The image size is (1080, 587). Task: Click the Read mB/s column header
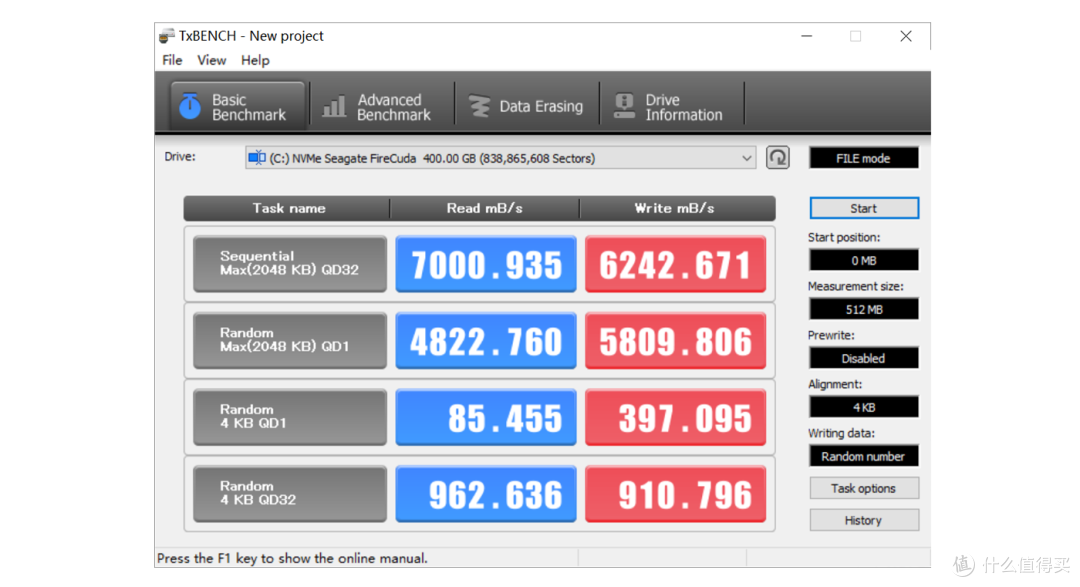484,208
